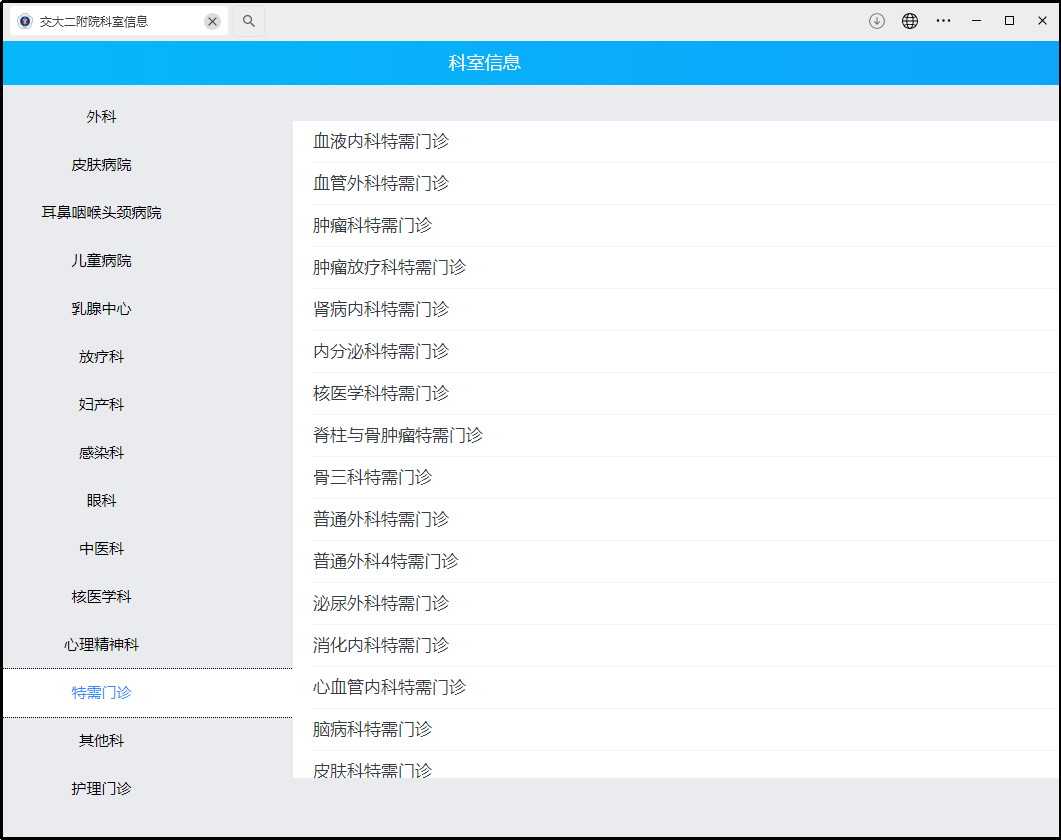1061x840 pixels.
Task: Select 脊柱与骨肿瘤特需门诊 entry
Action: tap(398, 436)
